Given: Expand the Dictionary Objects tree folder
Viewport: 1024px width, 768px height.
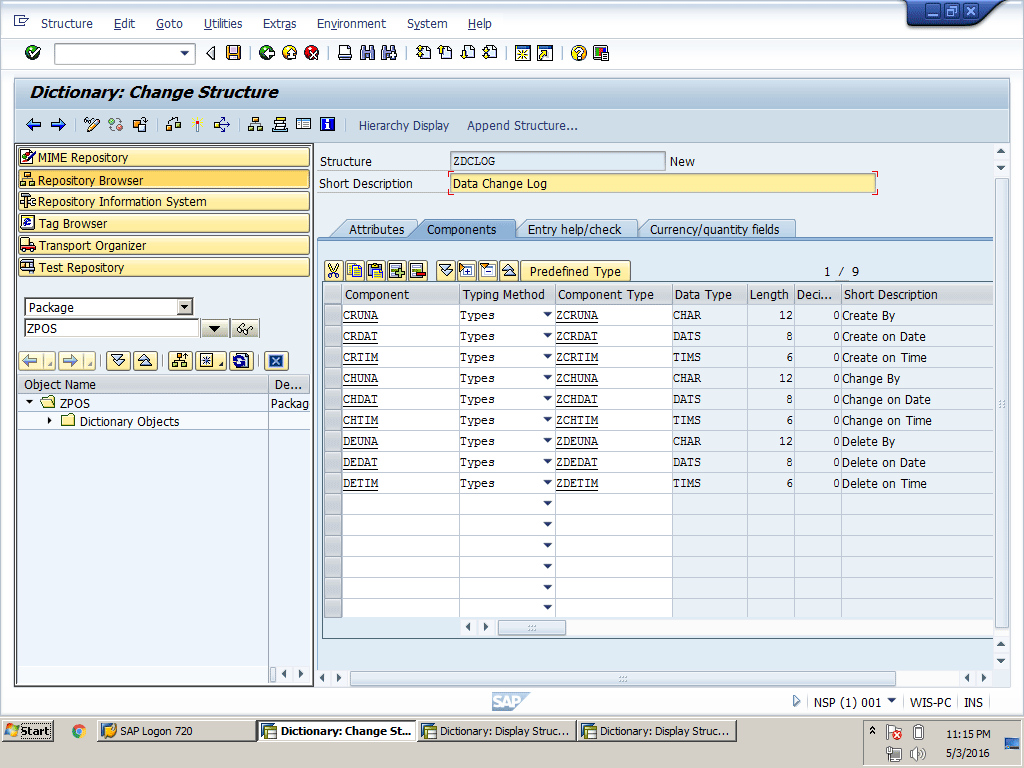Looking at the screenshot, I should point(50,421).
